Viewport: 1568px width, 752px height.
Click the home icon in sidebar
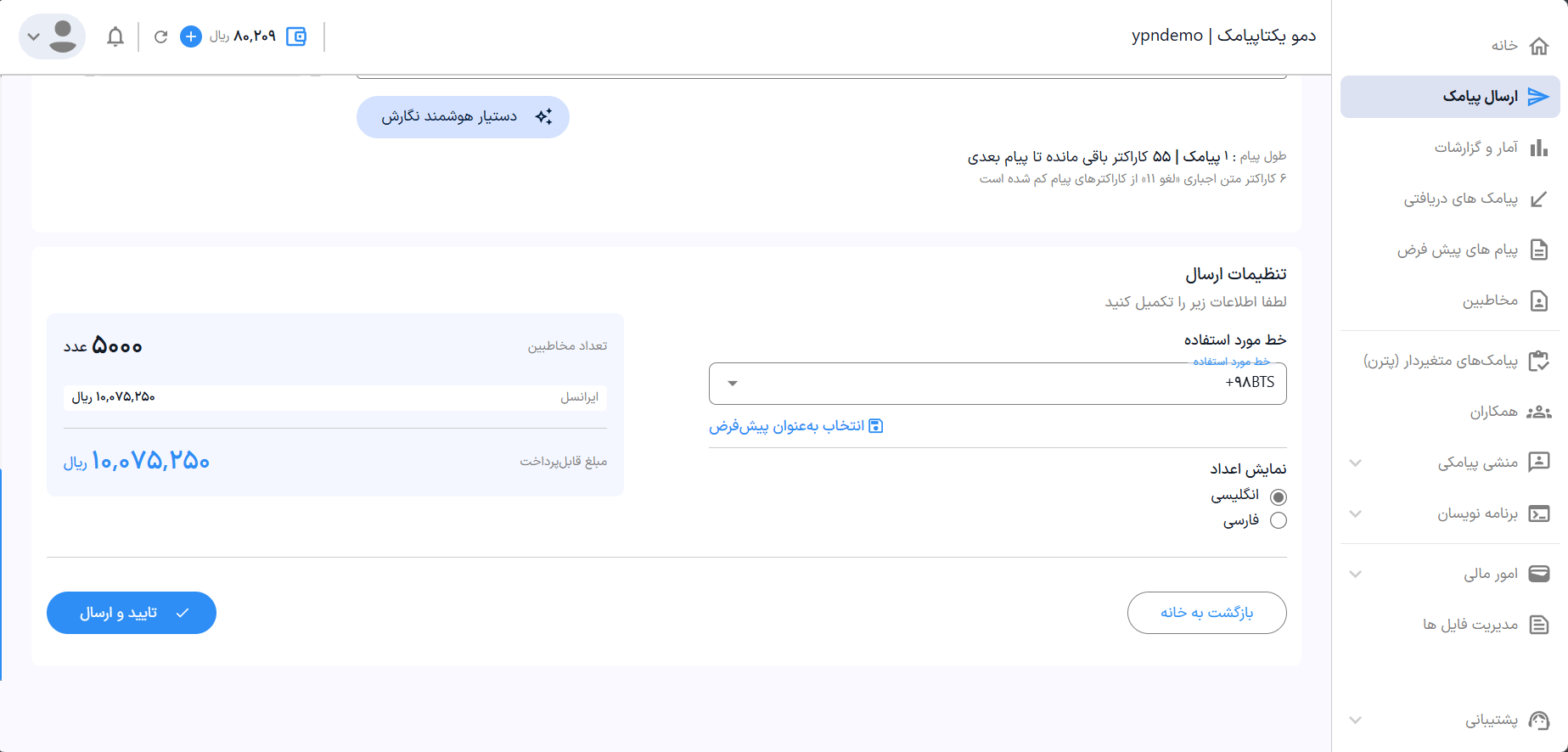click(x=1538, y=46)
